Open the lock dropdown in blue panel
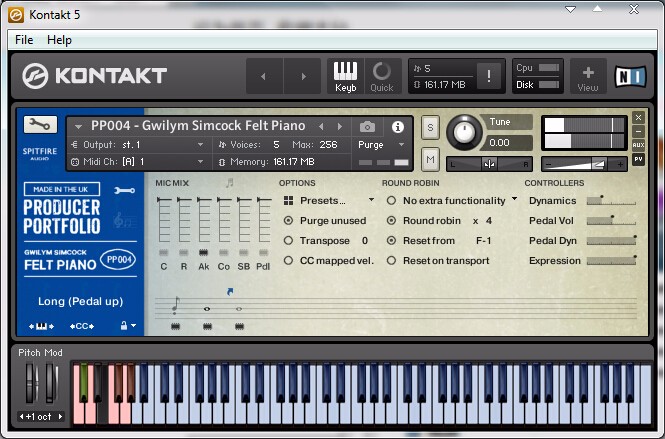The image size is (665, 439). pyautogui.click(x=128, y=326)
